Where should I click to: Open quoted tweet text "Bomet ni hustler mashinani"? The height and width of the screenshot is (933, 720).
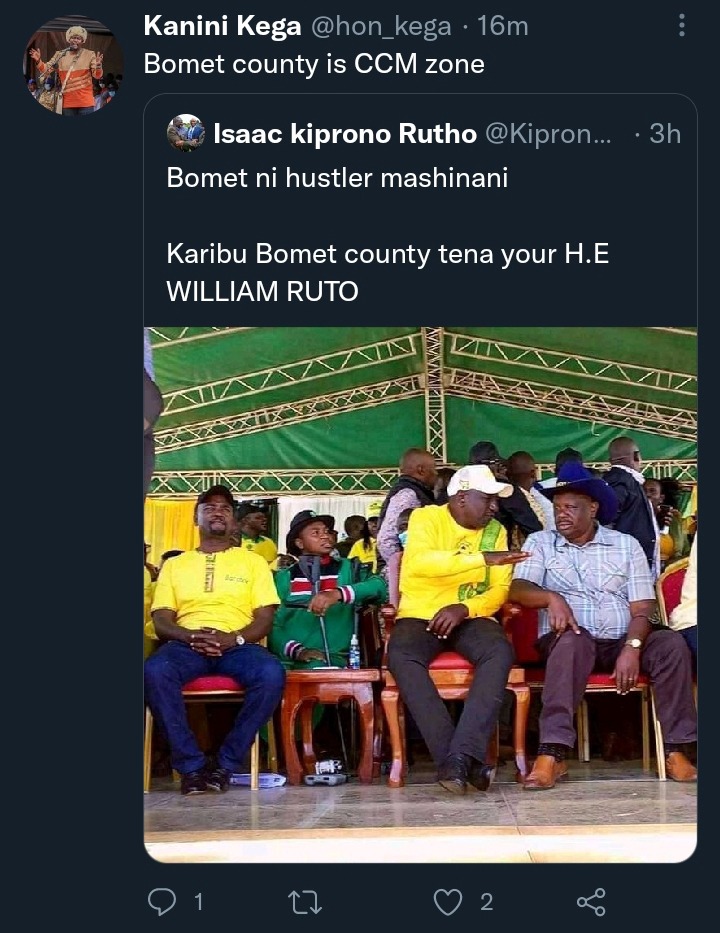click(337, 177)
